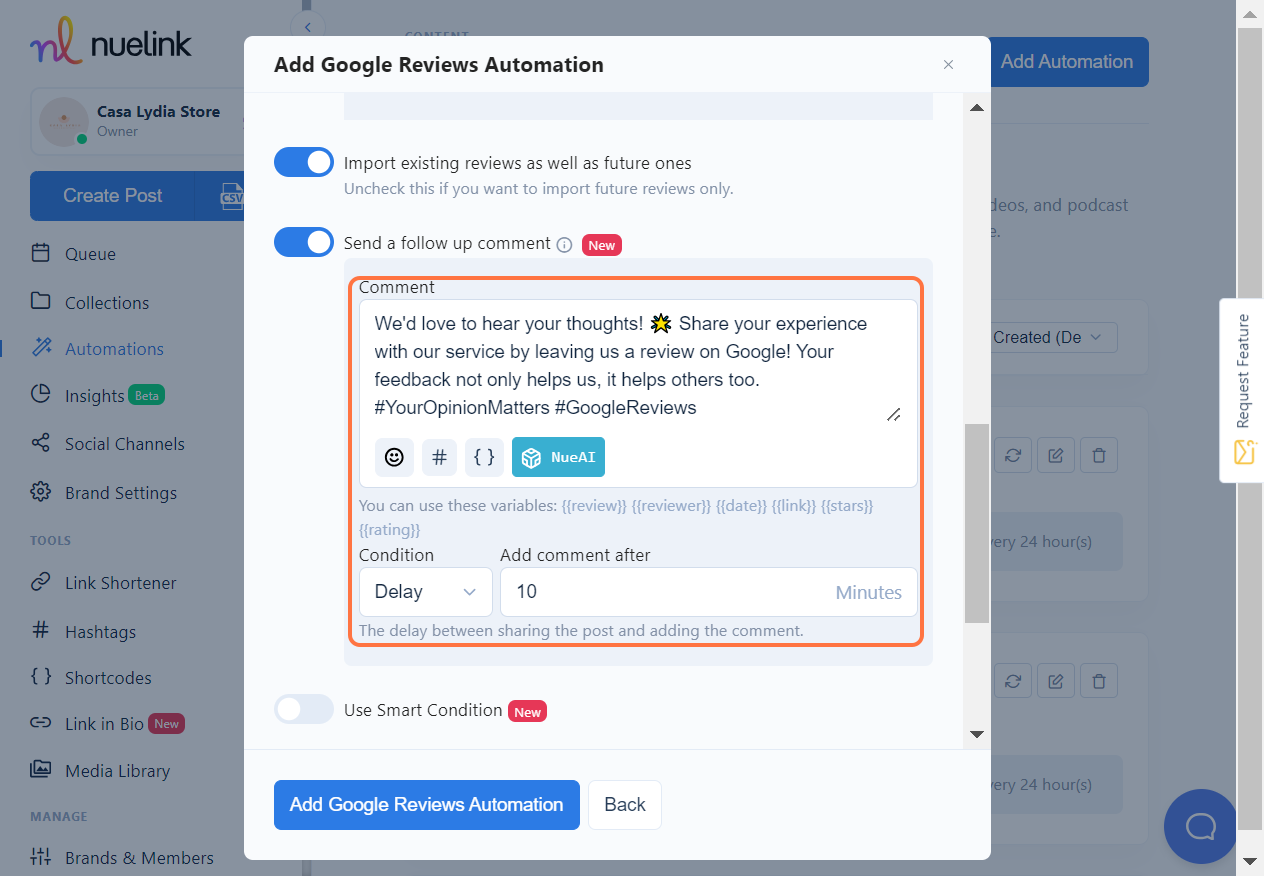The image size is (1264, 876).
Task: Open the Collections folder icon
Action: click(x=41, y=302)
